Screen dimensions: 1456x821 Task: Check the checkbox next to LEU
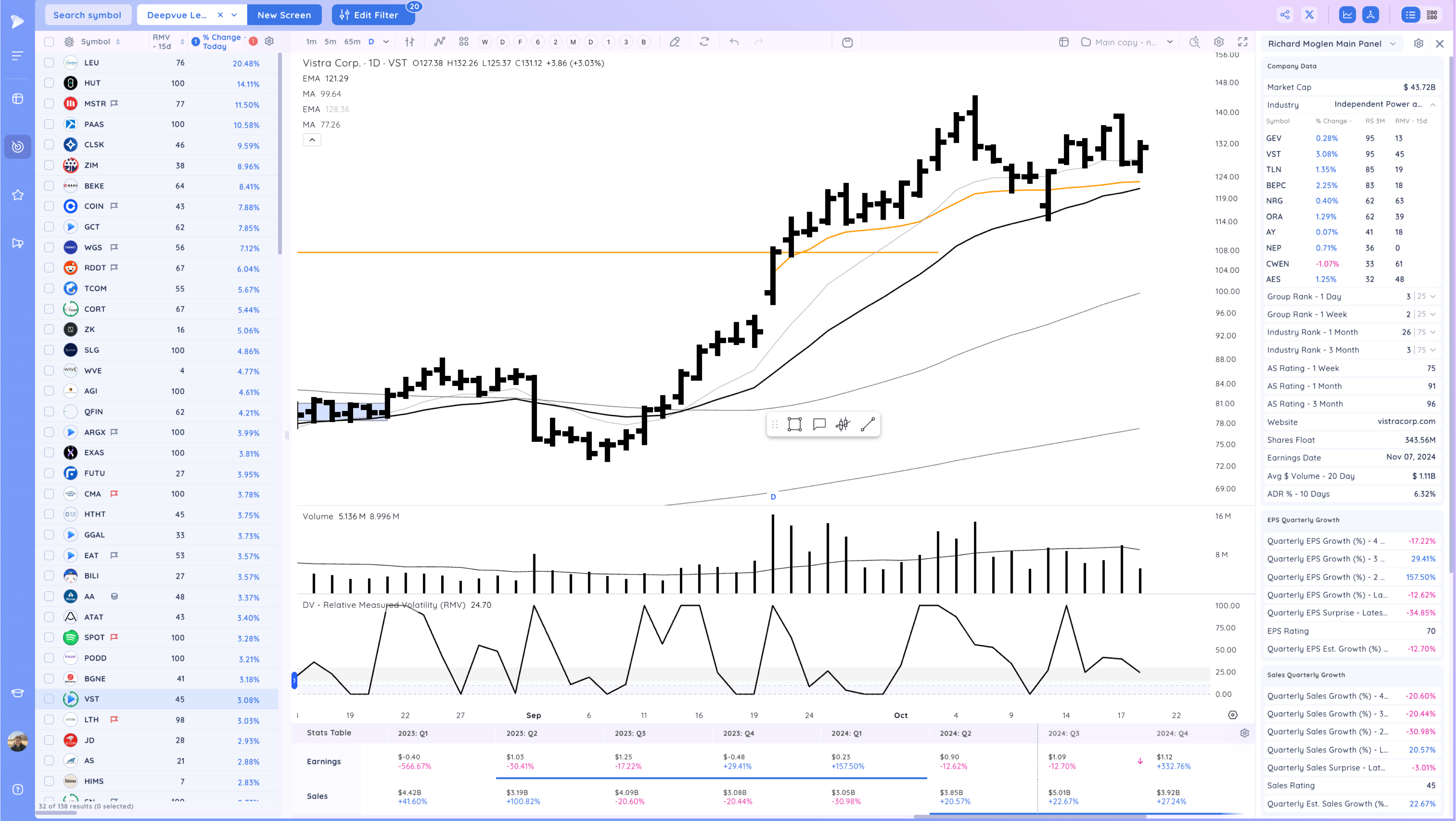click(49, 63)
